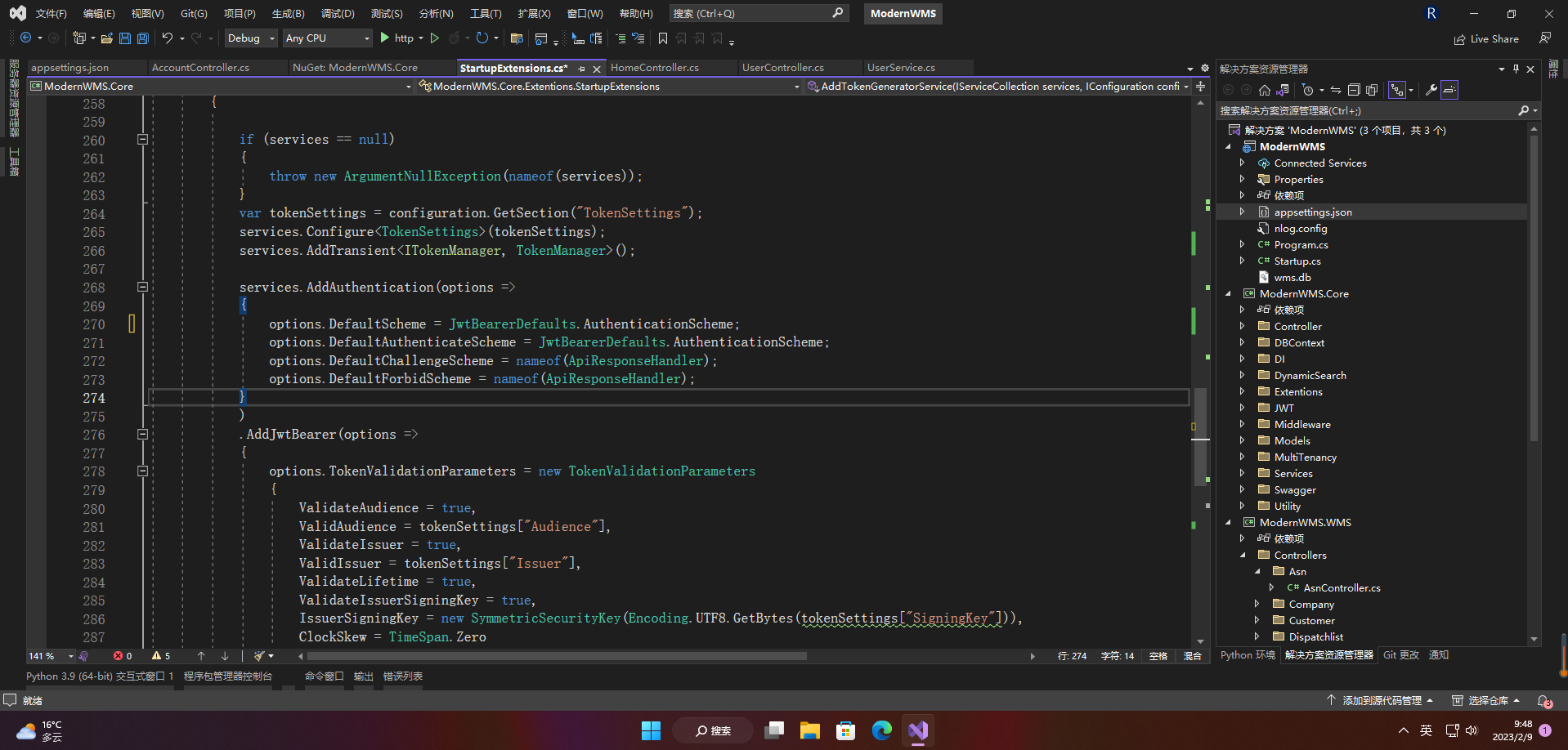Screen dimensions: 1568x750
Task: Start debugging with green http play button
Action: pyautogui.click(x=397, y=38)
